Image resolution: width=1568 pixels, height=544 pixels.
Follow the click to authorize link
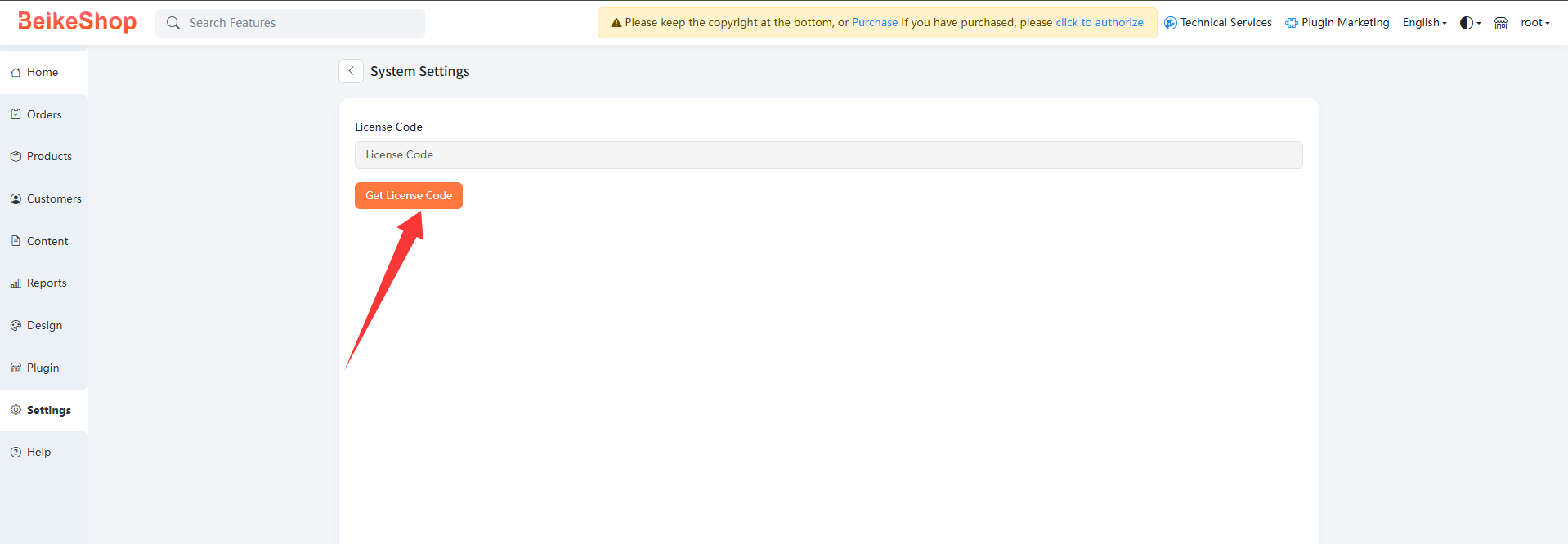pos(1099,23)
